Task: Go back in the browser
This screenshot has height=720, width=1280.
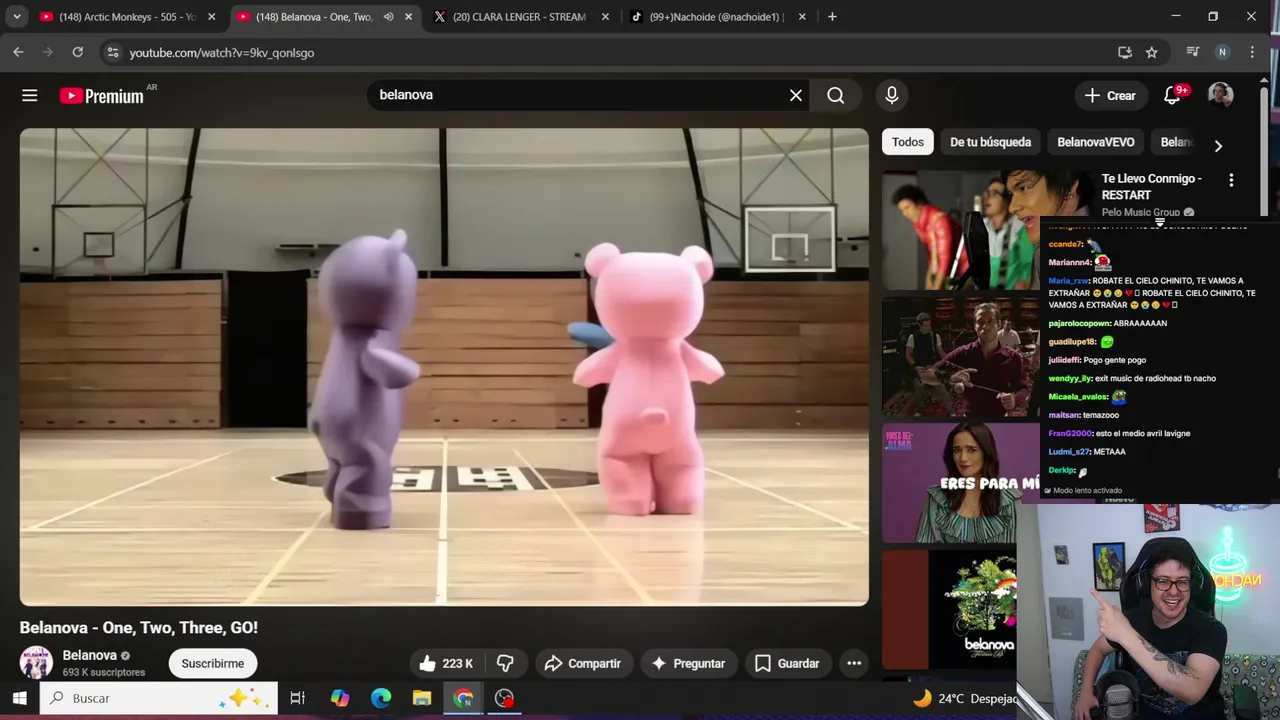Action: [x=18, y=52]
